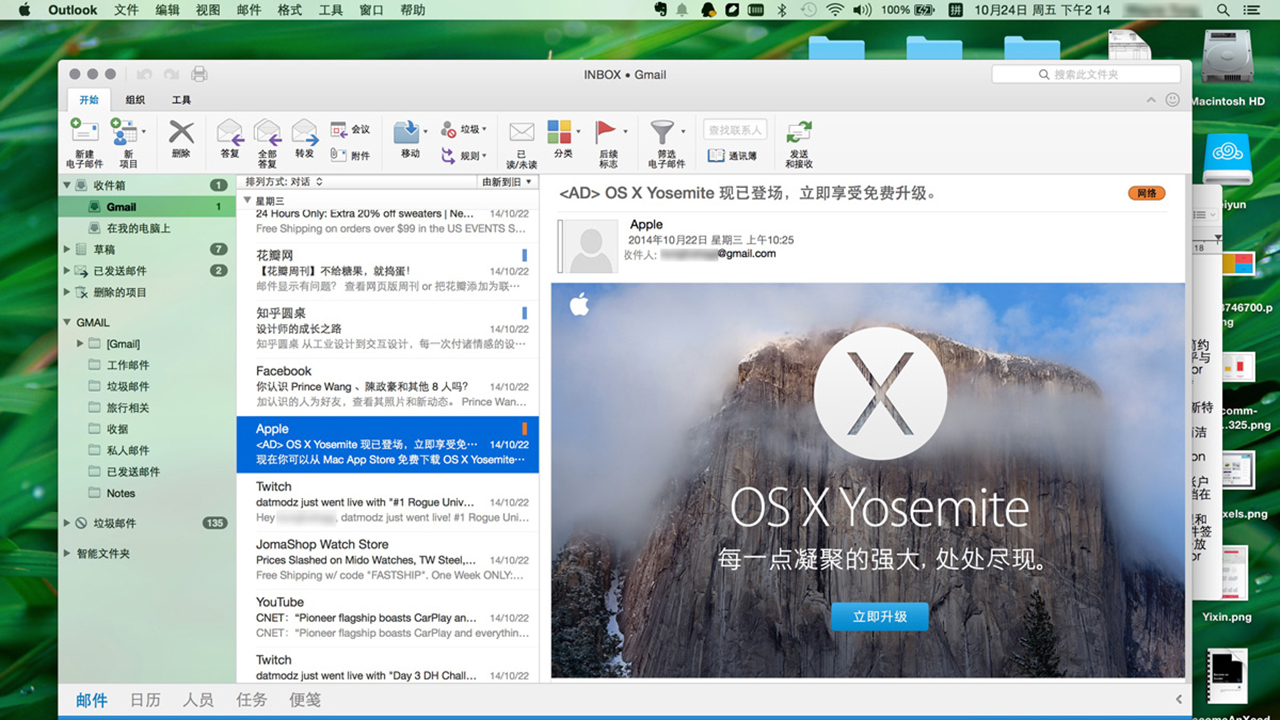Open the 日历 (Calendar) view
1280x720 pixels.
pyautogui.click(x=145, y=700)
